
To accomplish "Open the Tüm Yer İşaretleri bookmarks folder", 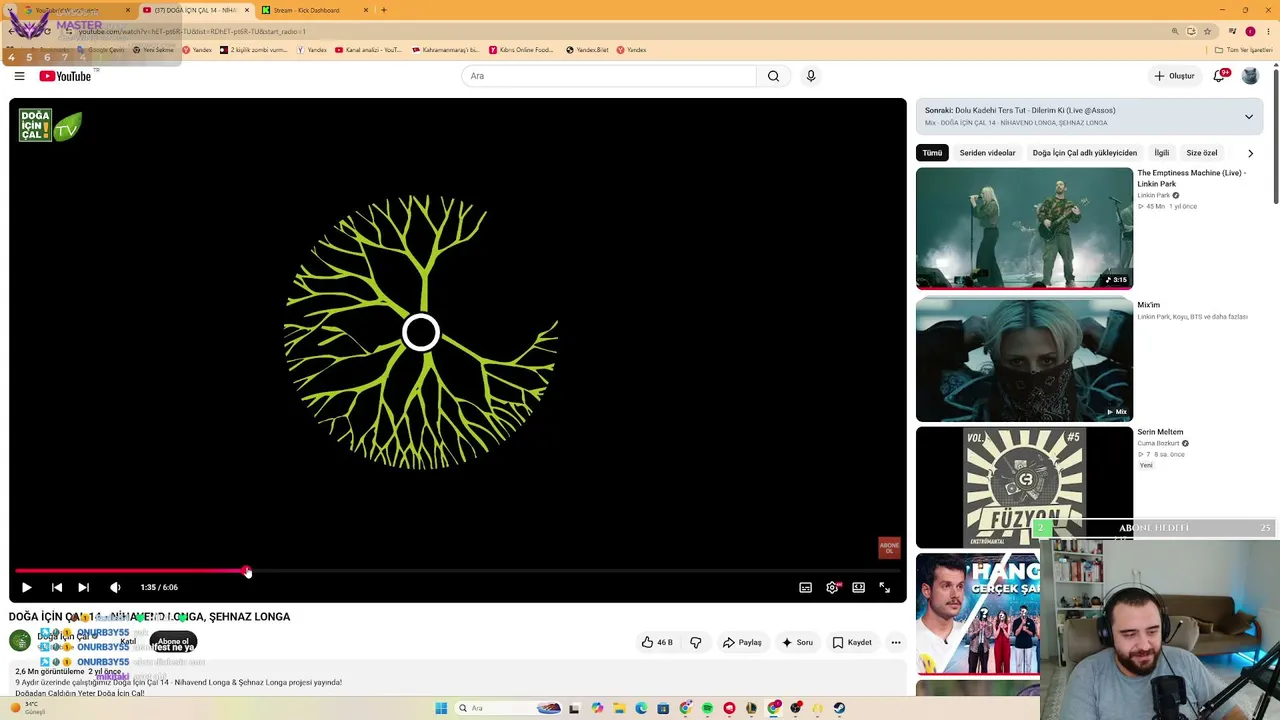I will tap(1243, 50).
